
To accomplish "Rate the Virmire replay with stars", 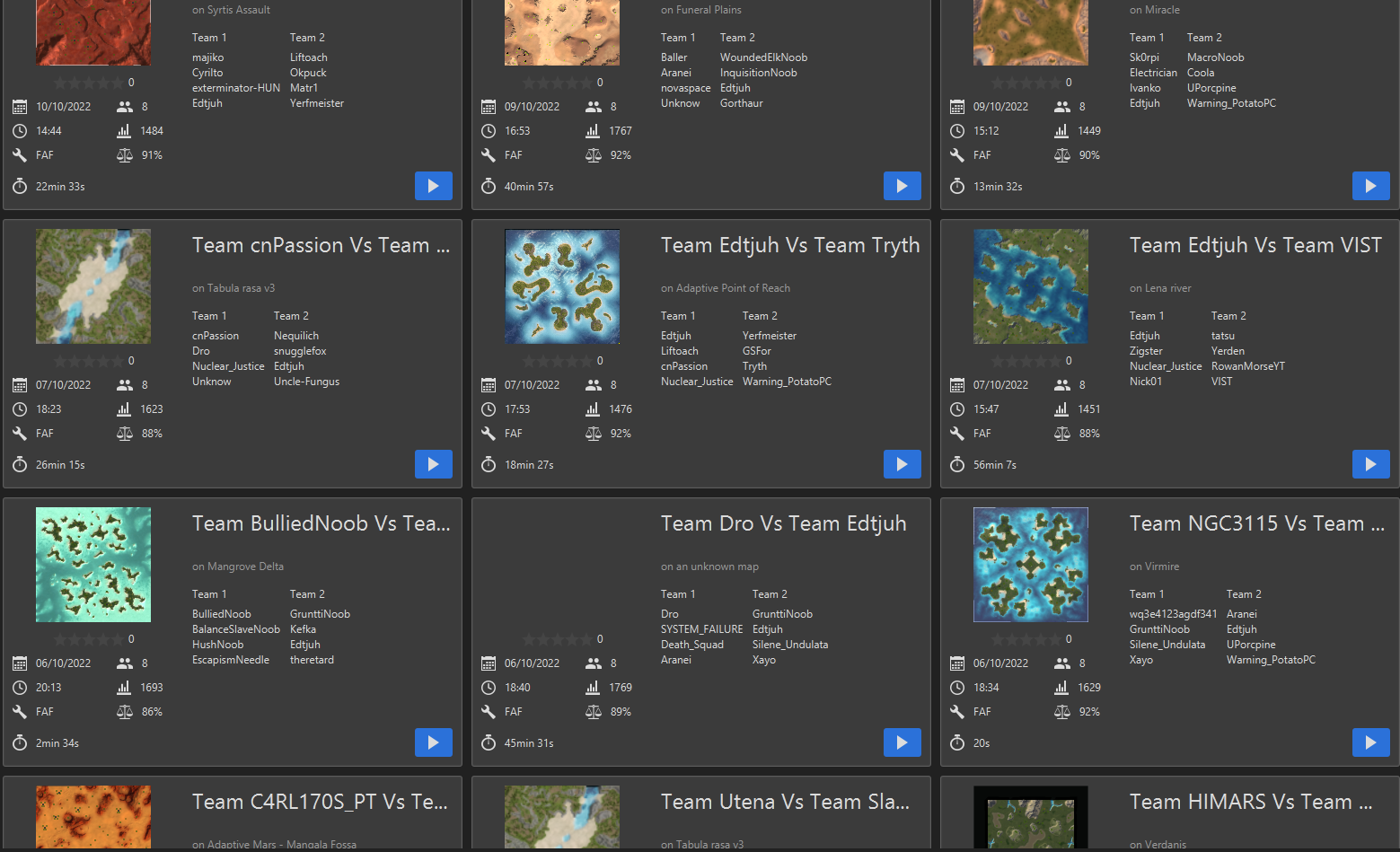I will 1026,639.
